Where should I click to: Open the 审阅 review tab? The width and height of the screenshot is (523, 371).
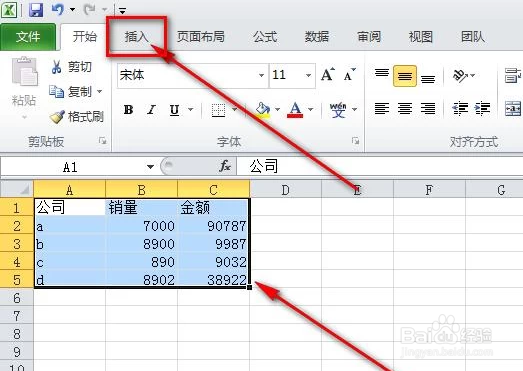[369, 36]
